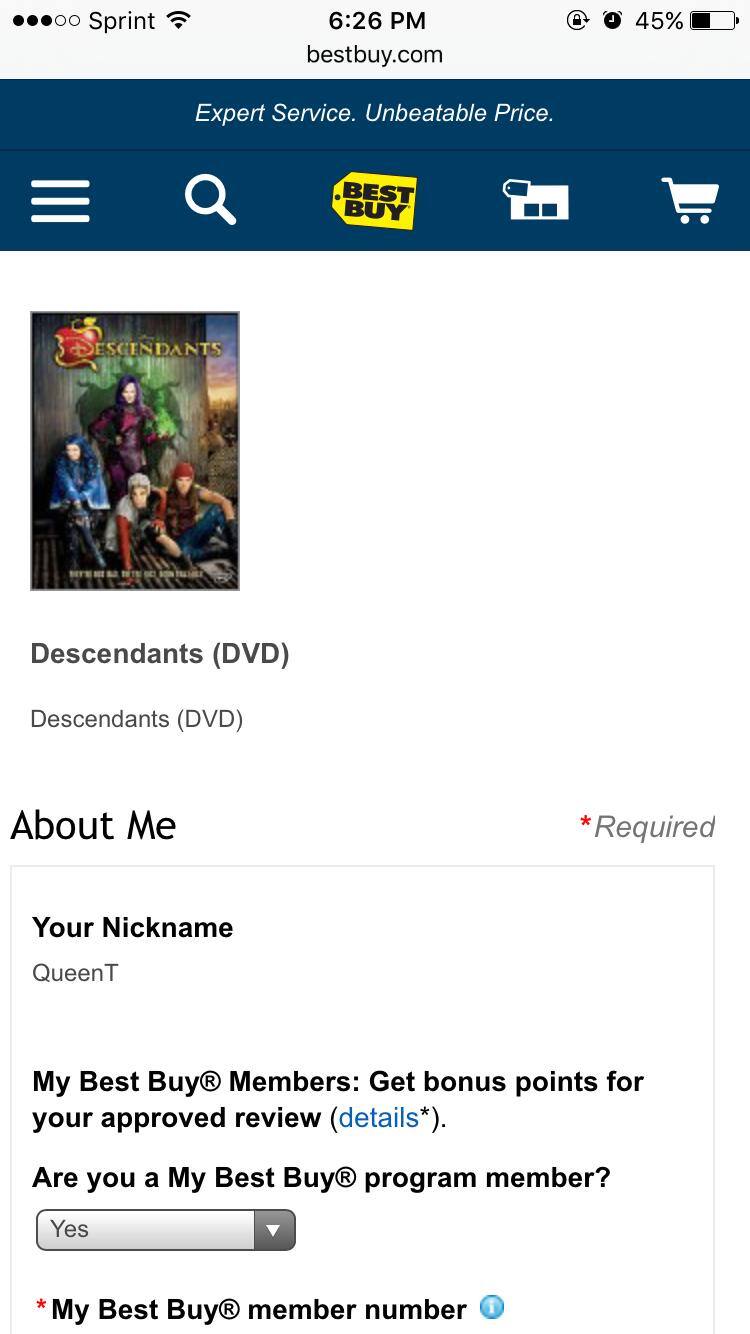The width and height of the screenshot is (750, 1334).
Task: Tap the magnifying glass search icon
Action: pos(211,200)
